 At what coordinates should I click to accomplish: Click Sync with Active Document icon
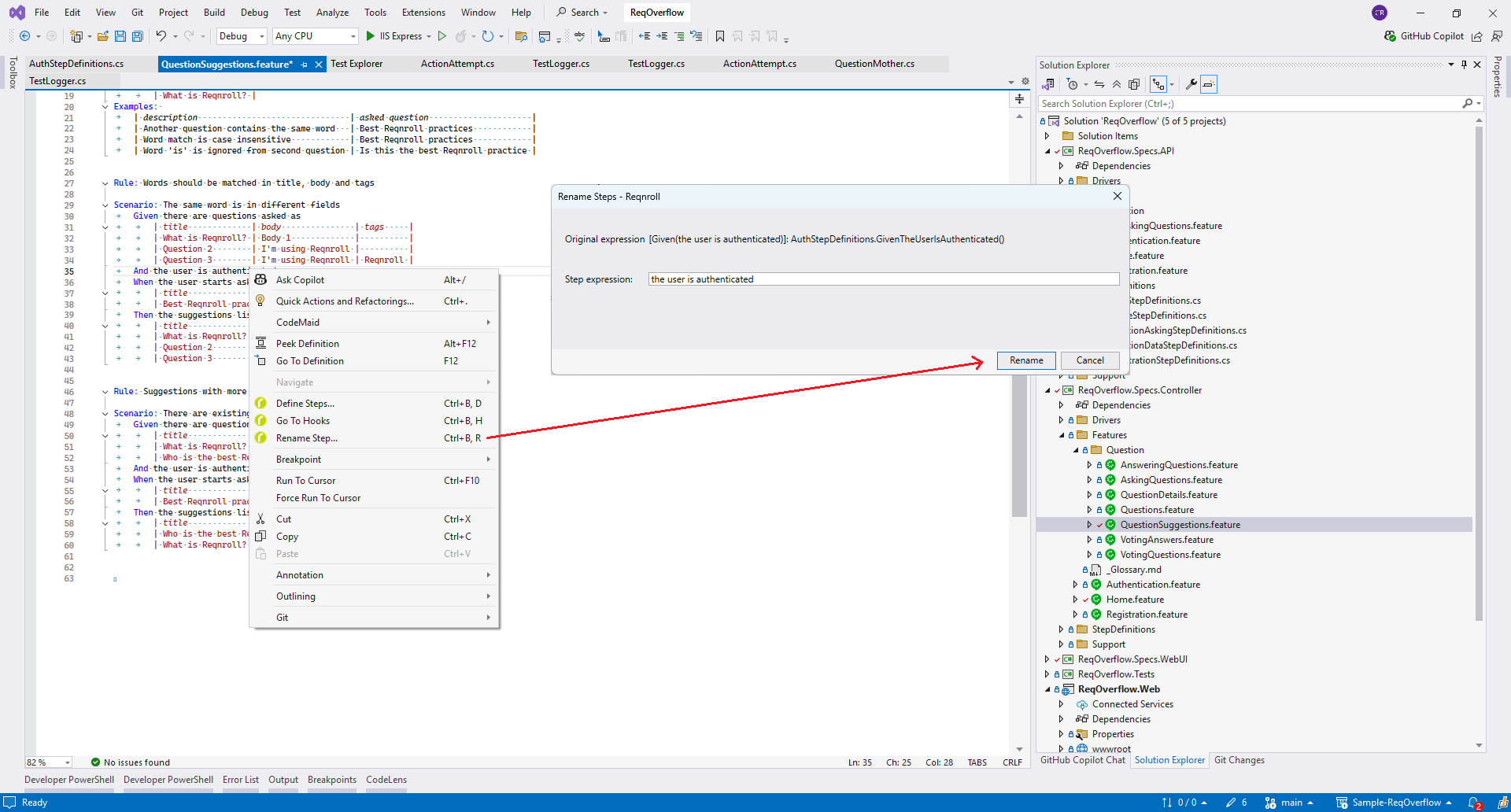[1099, 84]
